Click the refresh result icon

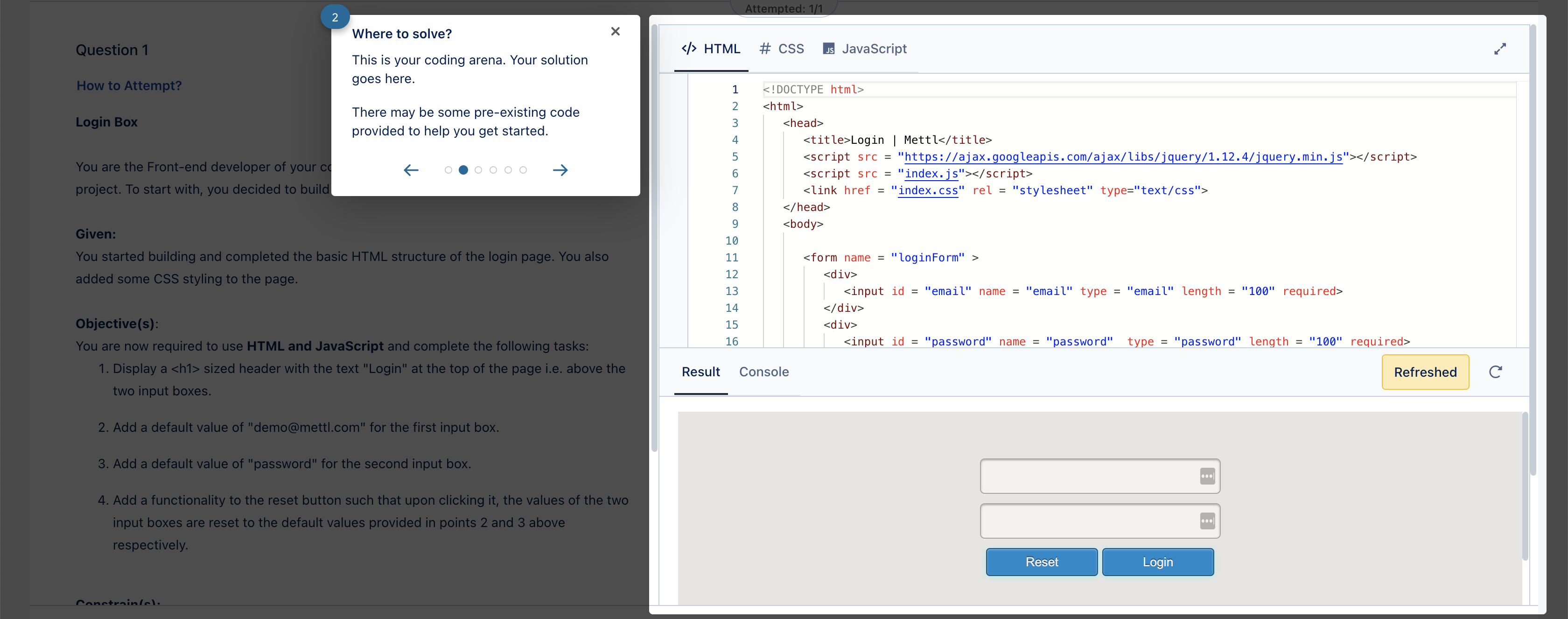[1496, 372]
